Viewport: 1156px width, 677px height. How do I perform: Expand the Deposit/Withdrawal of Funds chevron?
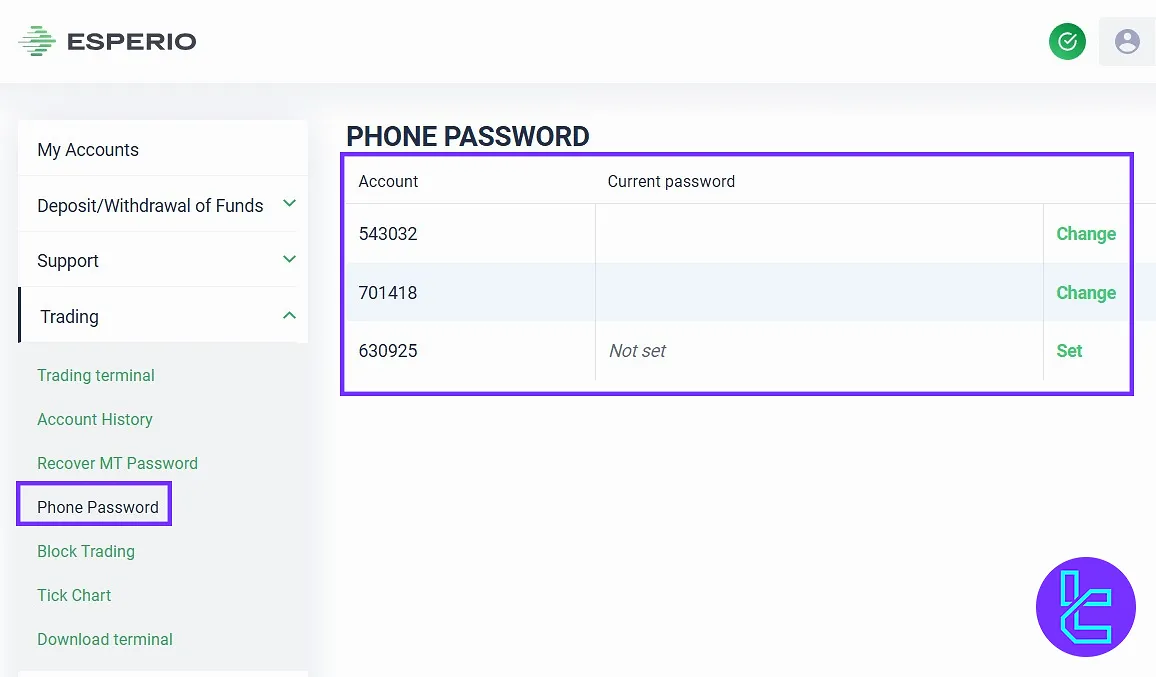click(289, 204)
